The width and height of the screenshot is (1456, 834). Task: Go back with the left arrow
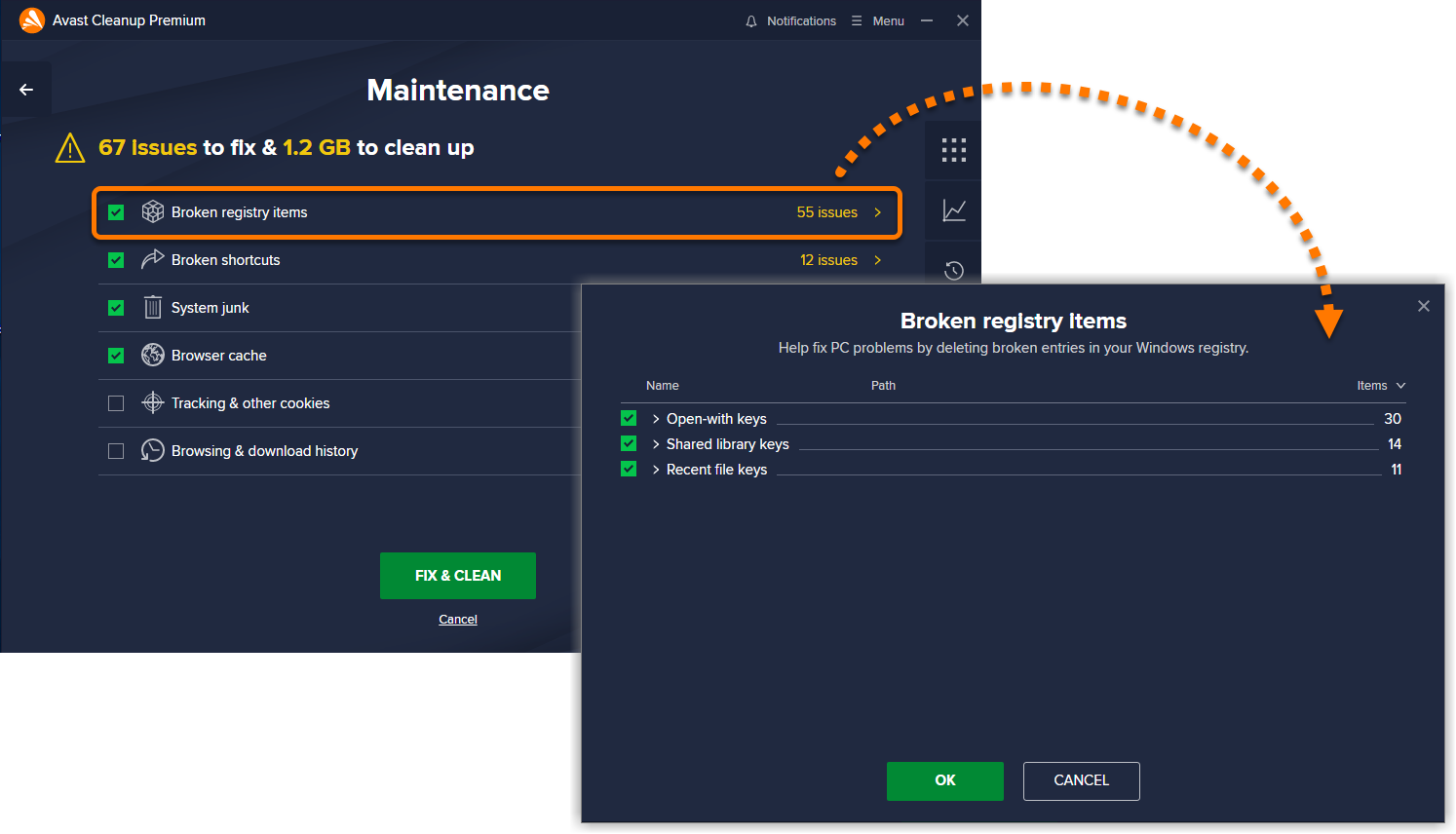coord(26,90)
